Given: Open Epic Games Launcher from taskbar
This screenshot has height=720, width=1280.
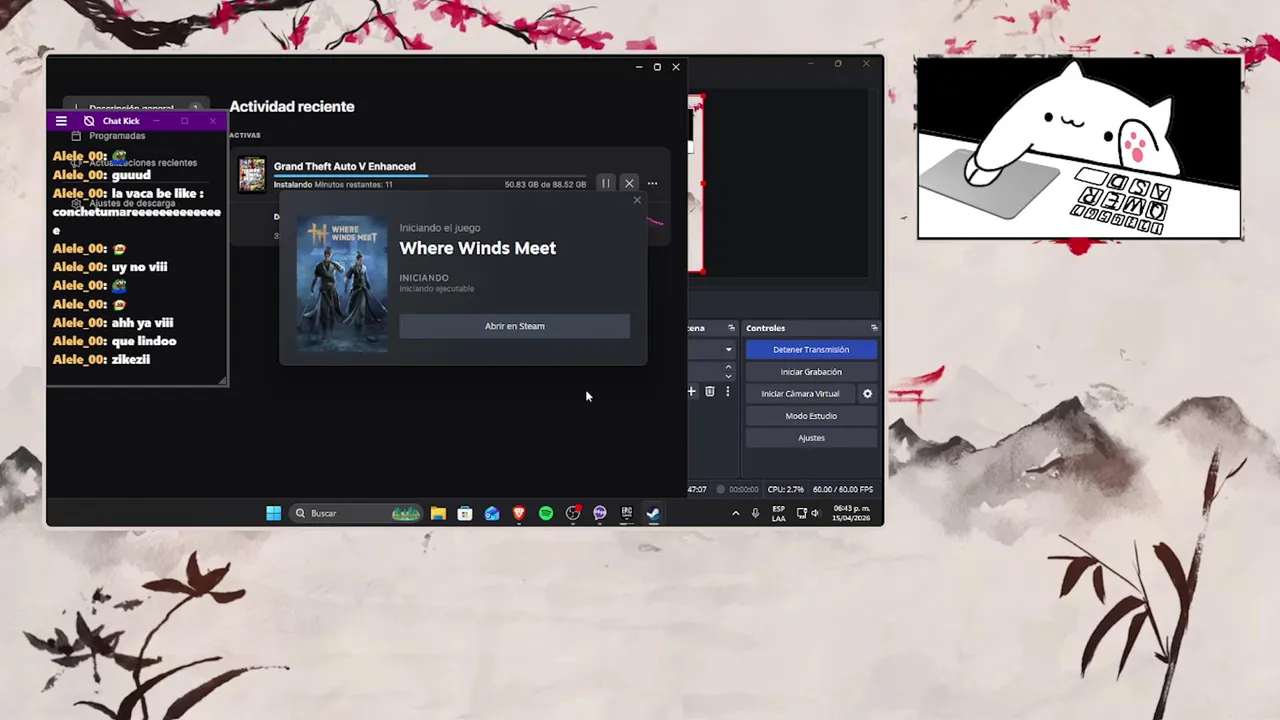Looking at the screenshot, I should coord(627,513).
